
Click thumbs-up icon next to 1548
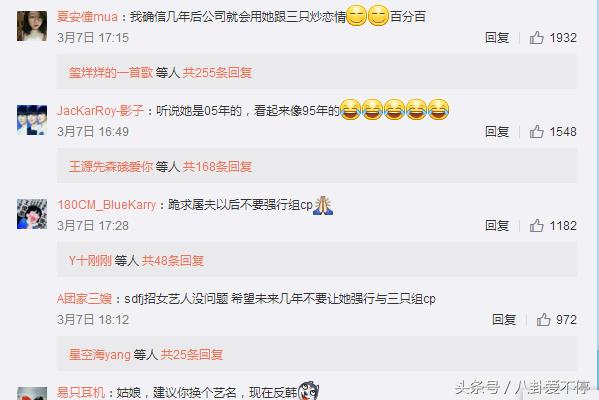pyautogui.click(x=536, y=131)
